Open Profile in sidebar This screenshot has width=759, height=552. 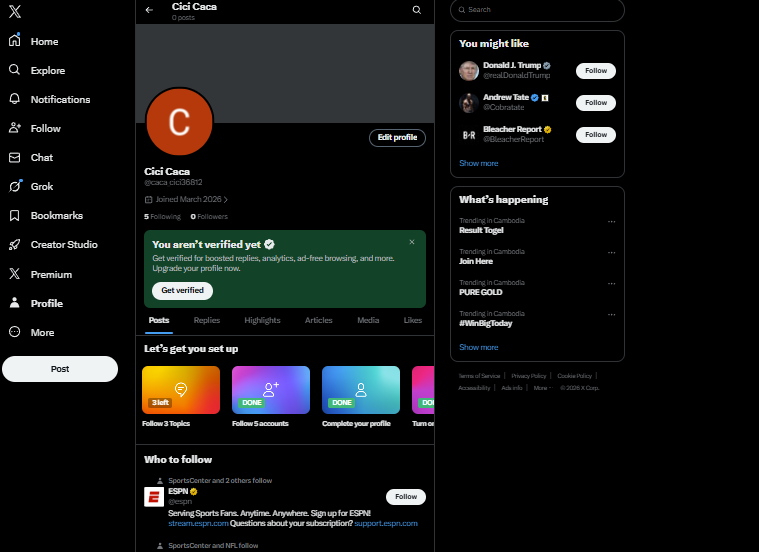(36, 303)
